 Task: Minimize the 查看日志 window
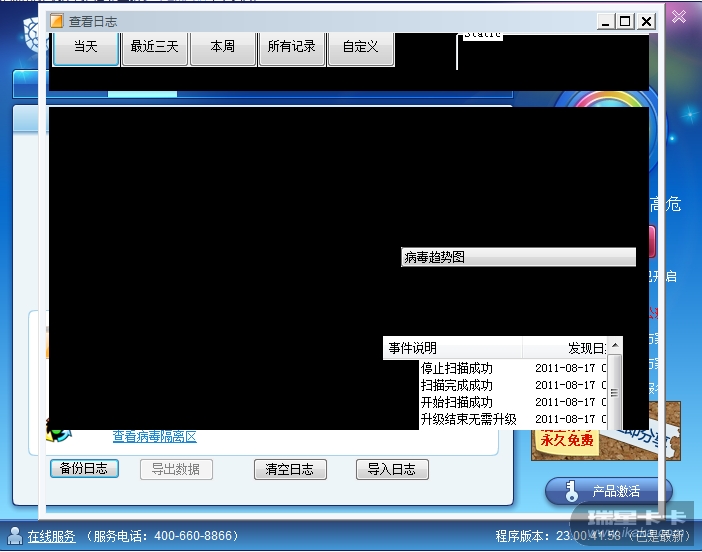(605, 21)
